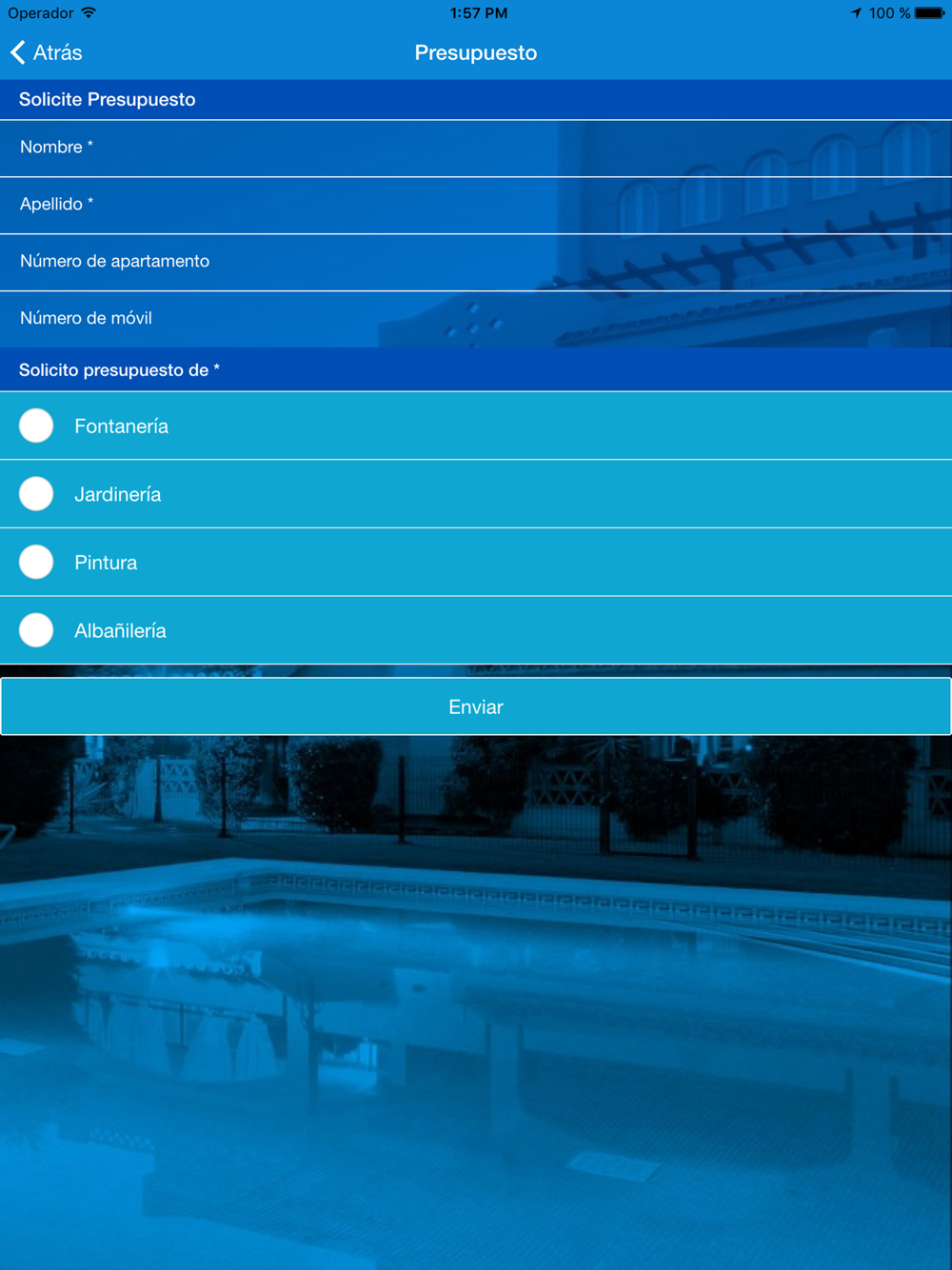Tap the Solicite Presupuesto header
Screen dimensions: 952x1270
point(476,100)
